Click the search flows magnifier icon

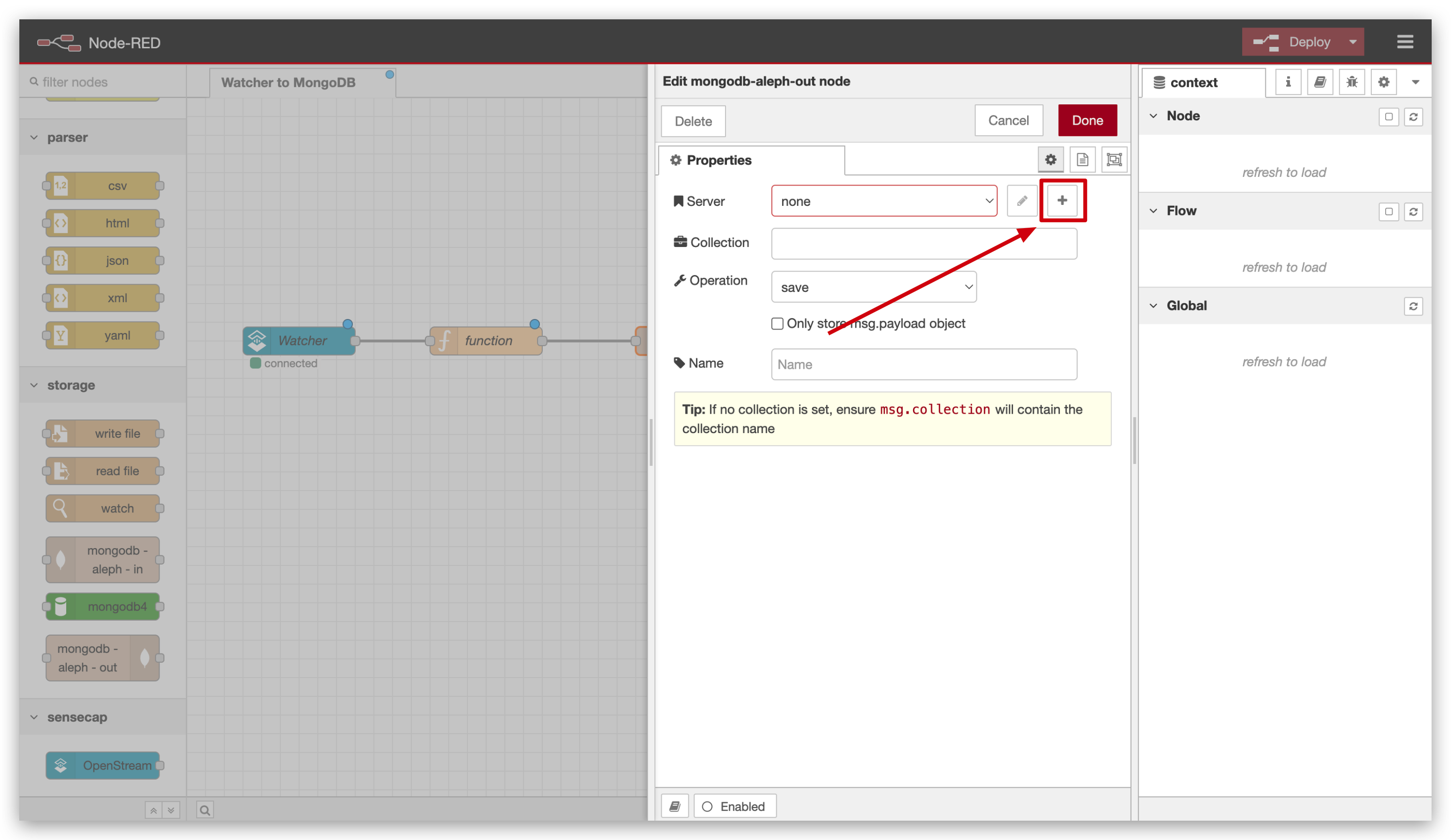(x=204, y=810)
